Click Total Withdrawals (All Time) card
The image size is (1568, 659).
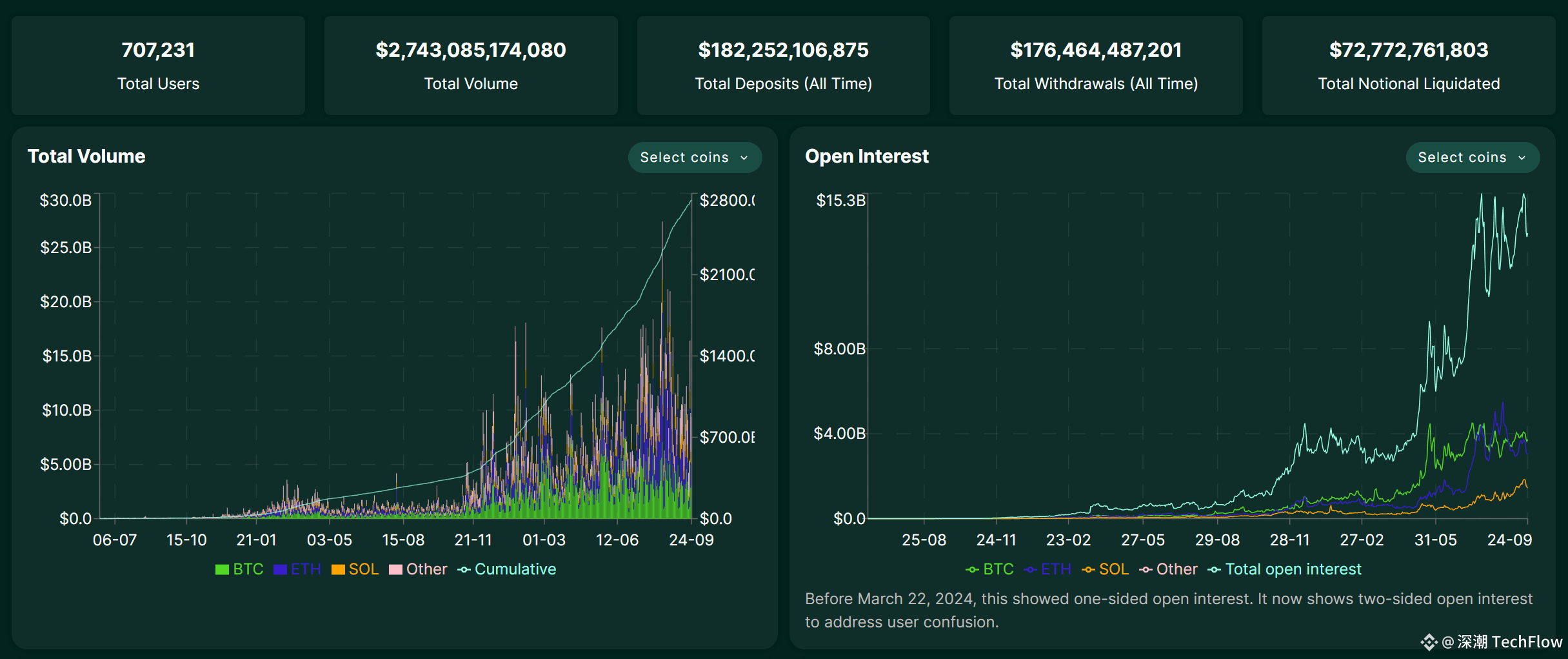pyautogui.click(x=1096, y=66)
